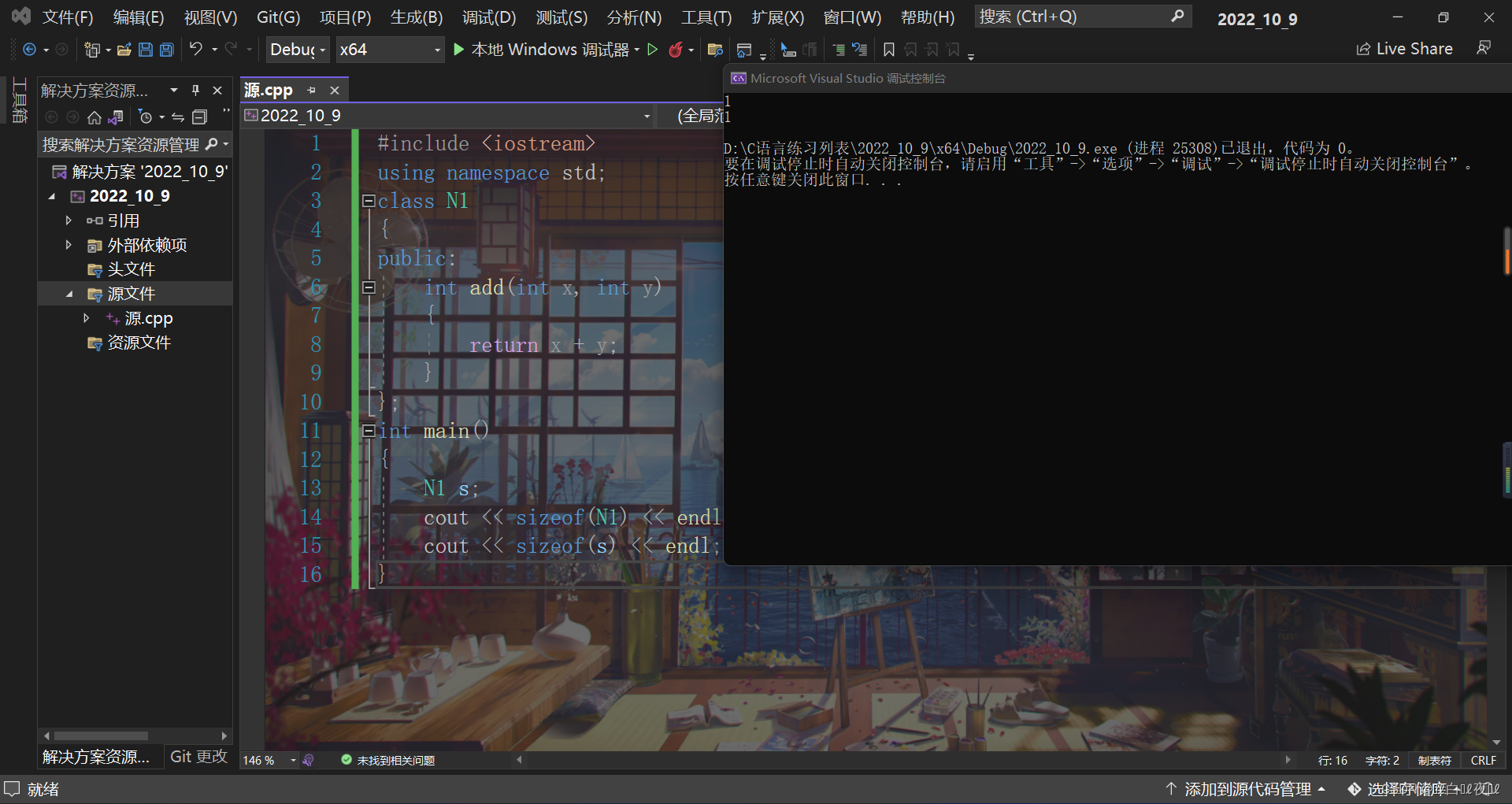Image resolution: width=1512 pixels, height=804 pixels.
Task: Click the feedback person icon near Live Share
Action: pos(1484,49)
